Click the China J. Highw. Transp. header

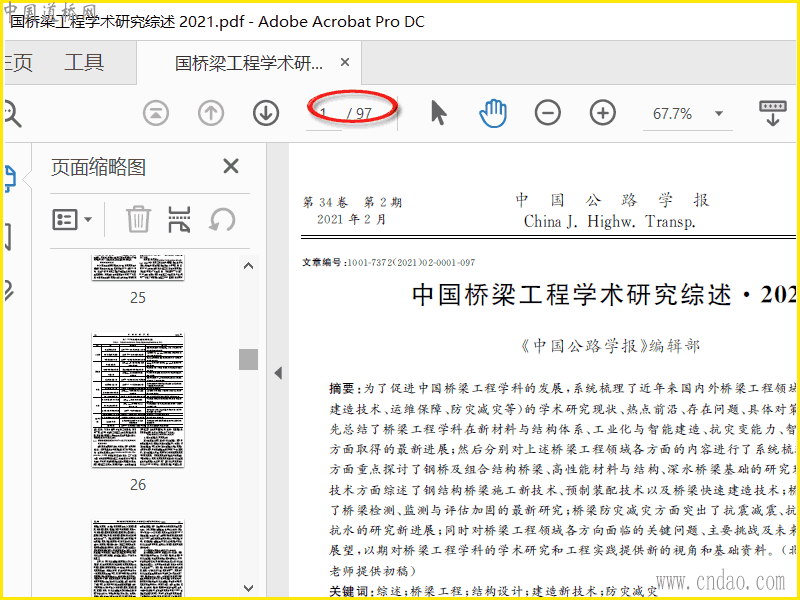click(x=610, y=221)
